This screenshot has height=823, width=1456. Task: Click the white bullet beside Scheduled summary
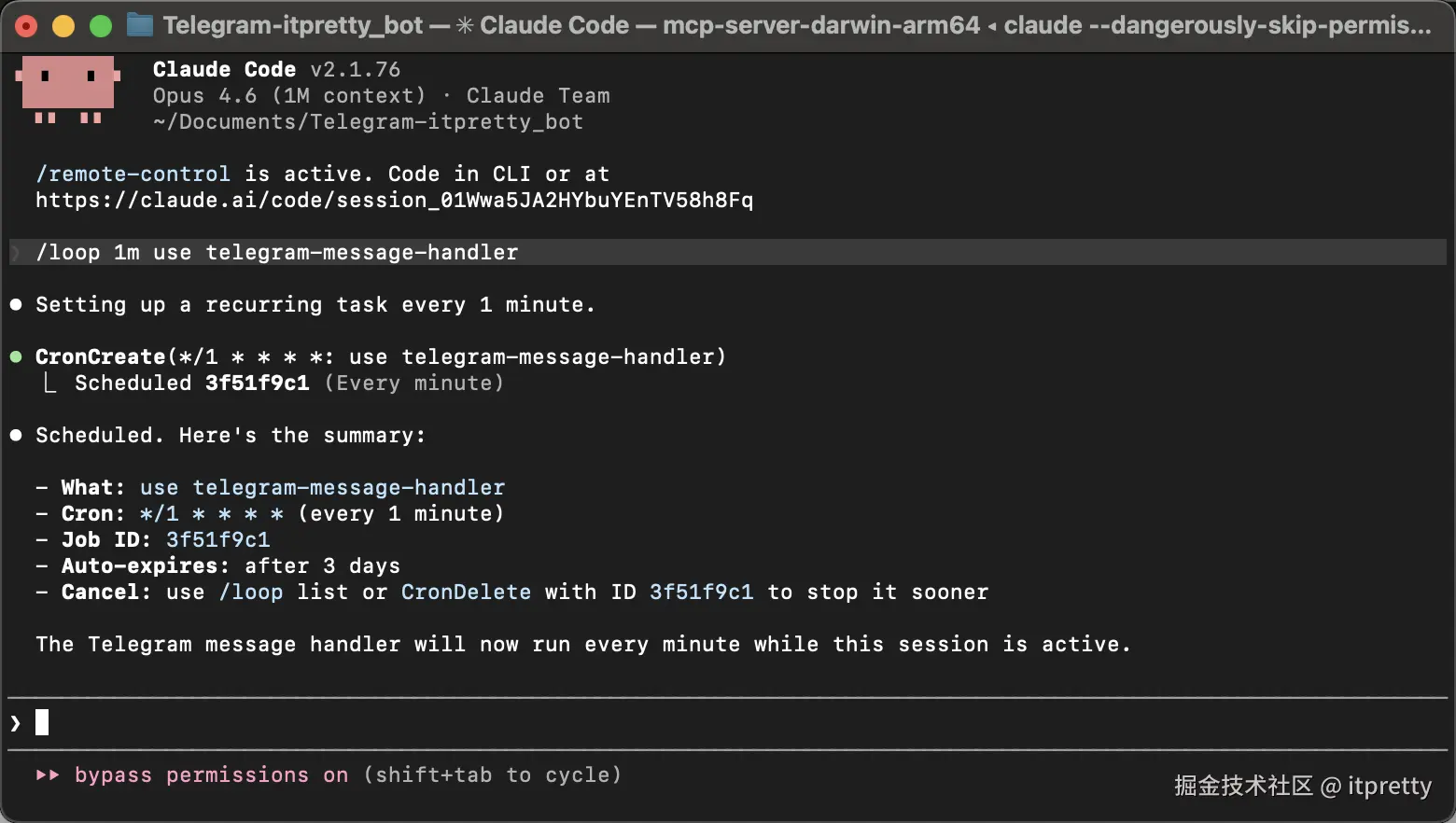pyautogui.click(x=16, y=435)
